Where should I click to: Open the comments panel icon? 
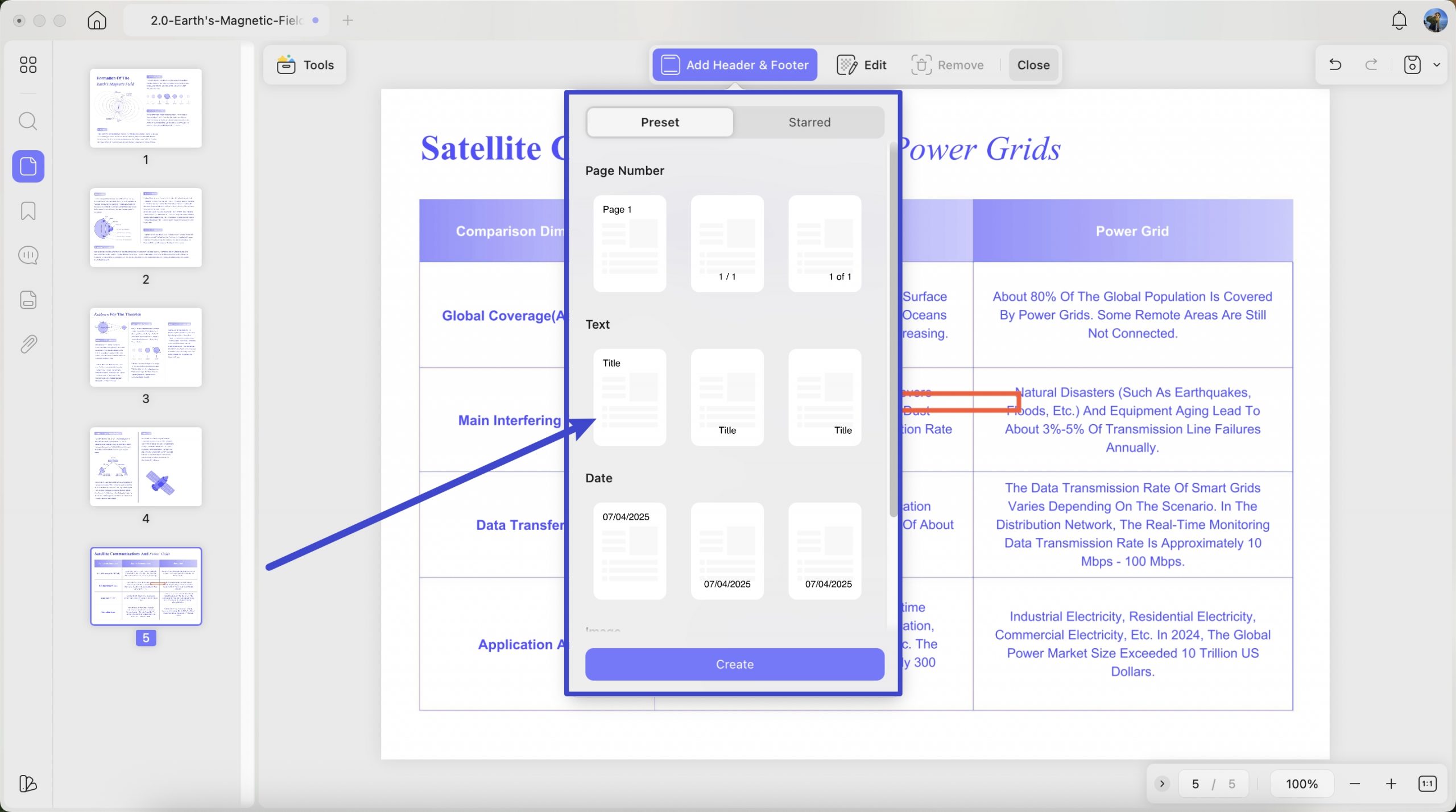[28, 255]
